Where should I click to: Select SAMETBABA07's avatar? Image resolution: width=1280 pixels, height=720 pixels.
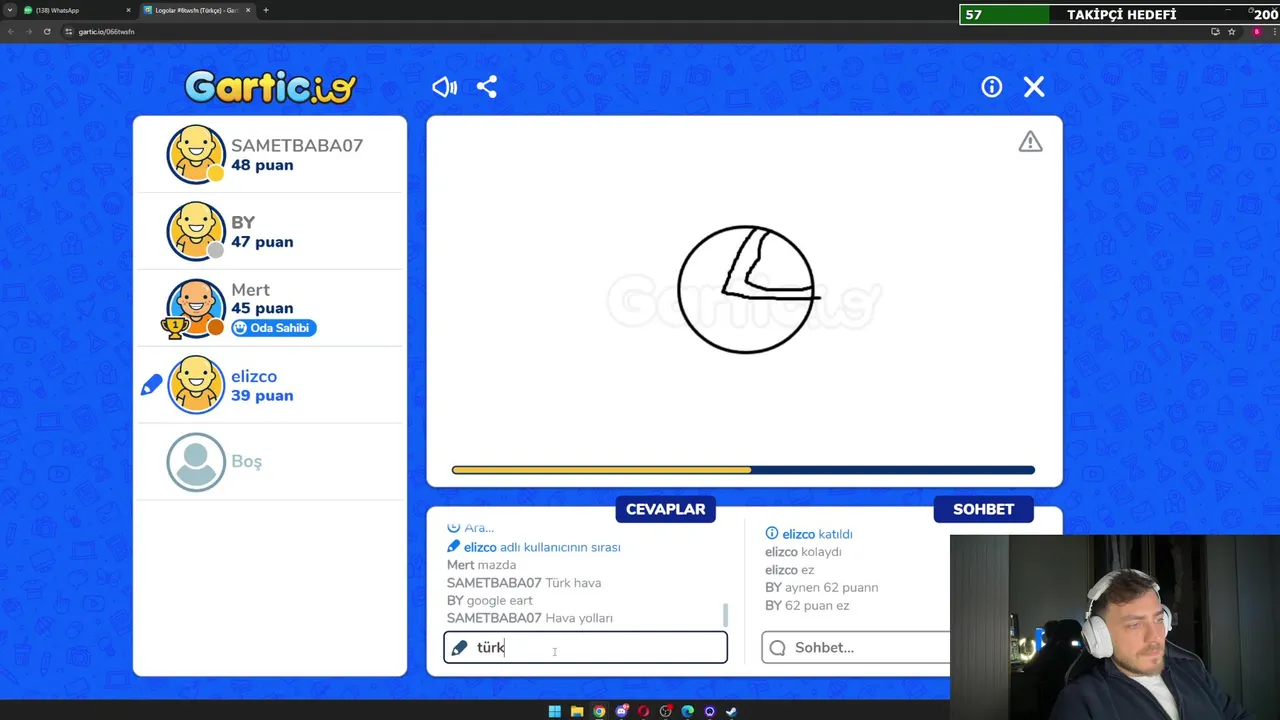(195, 154)
